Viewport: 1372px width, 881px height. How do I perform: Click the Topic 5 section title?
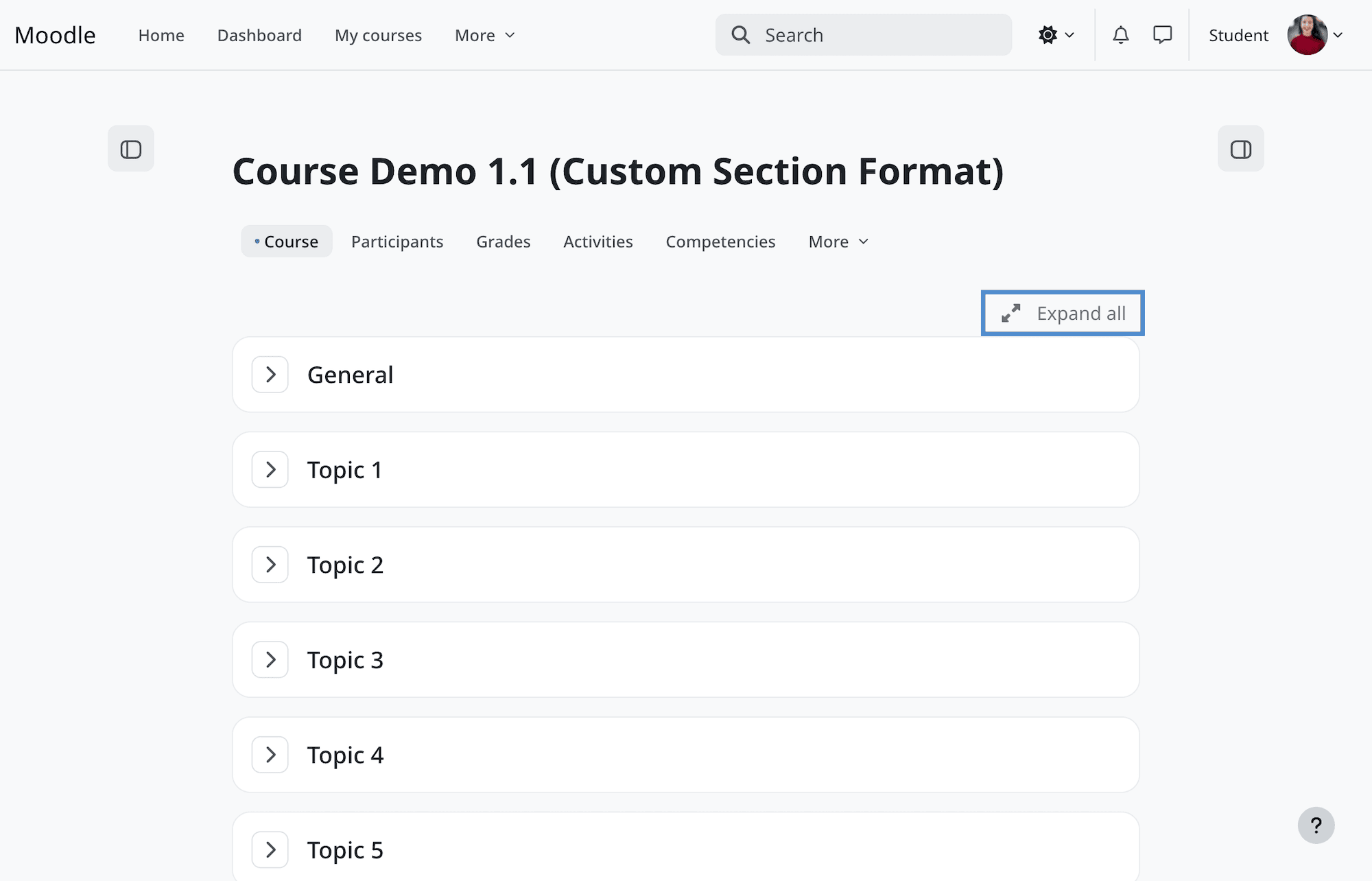[345, 850]
